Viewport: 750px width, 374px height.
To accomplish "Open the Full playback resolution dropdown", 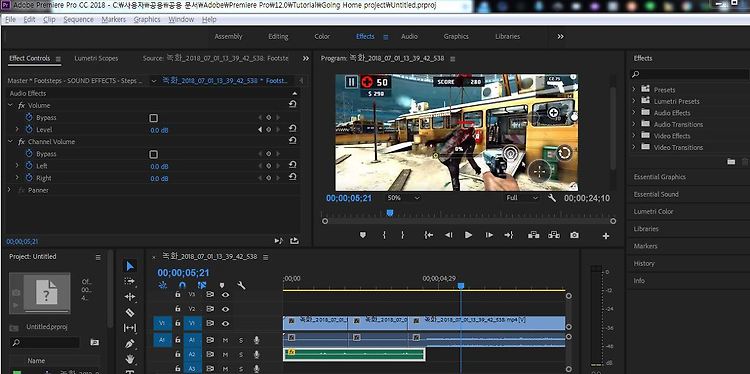I will (522, 198).
